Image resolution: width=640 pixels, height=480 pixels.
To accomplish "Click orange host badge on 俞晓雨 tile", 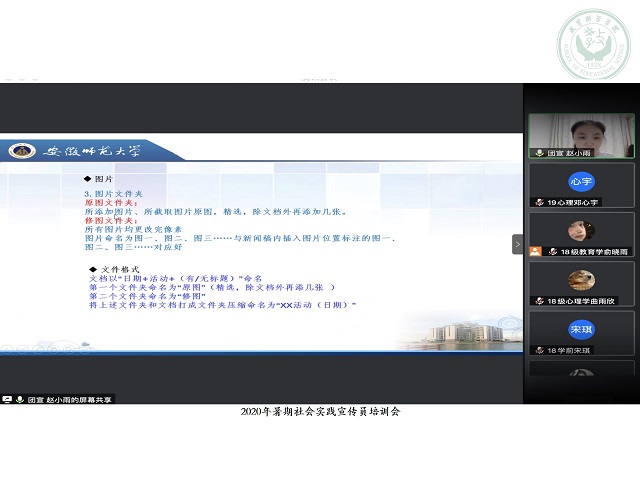I will coord(535,252).
